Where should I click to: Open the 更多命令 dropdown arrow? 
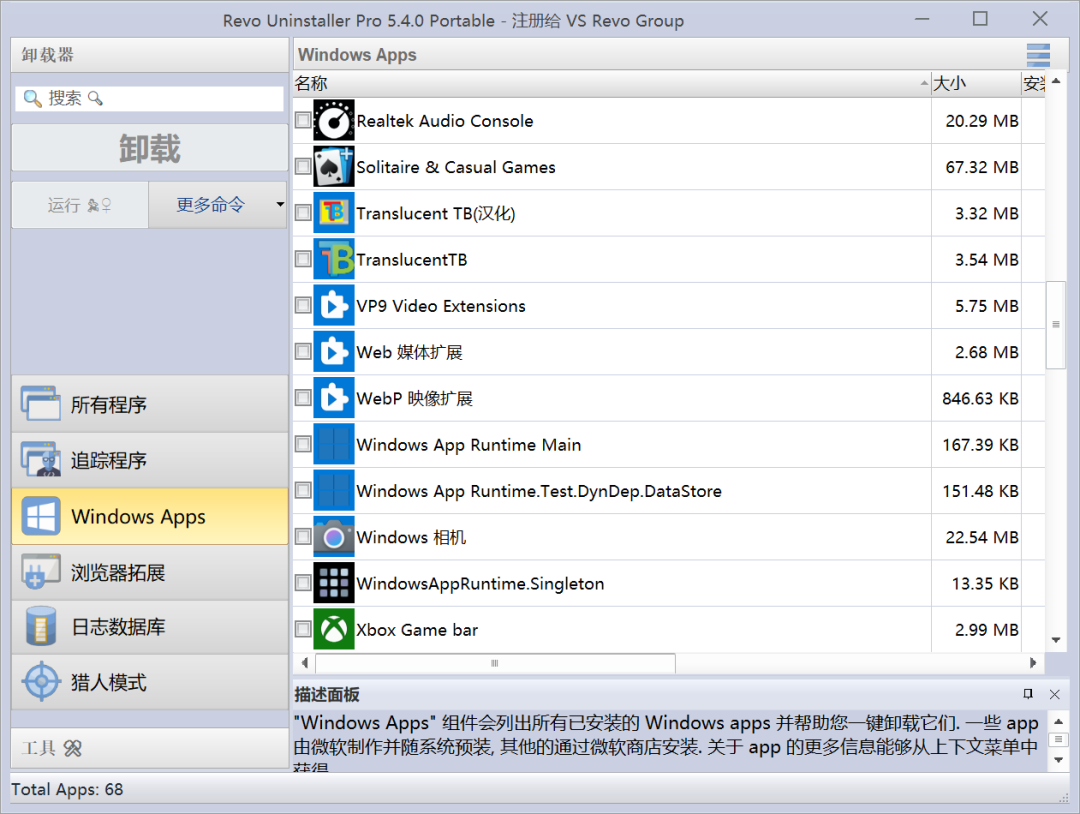pos(280,205)
